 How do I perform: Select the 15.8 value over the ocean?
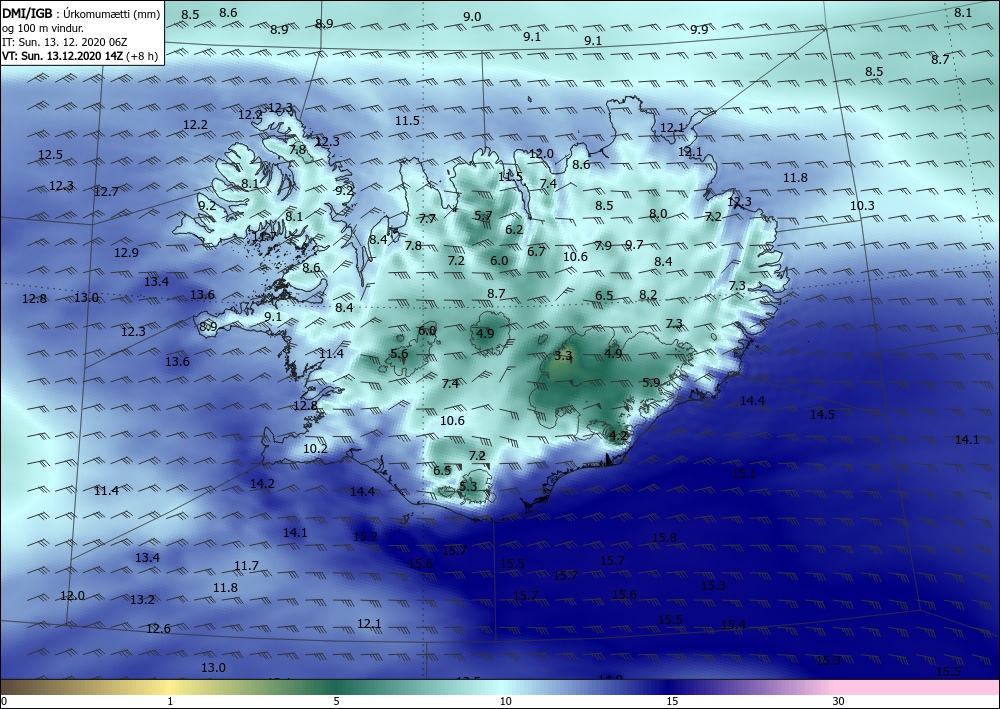tap(664, 537)
